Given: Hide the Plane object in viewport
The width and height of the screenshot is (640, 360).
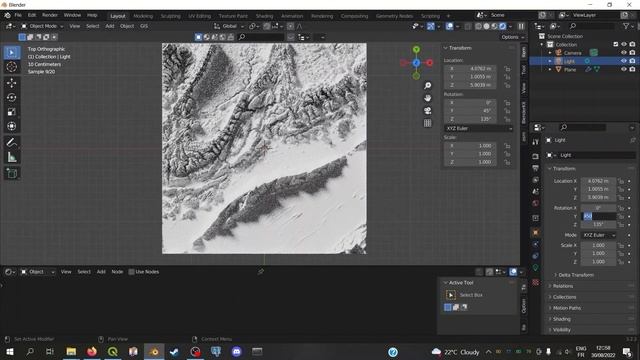Looking at the screenshot, I should pyautogui.click(x=624, y=69).
